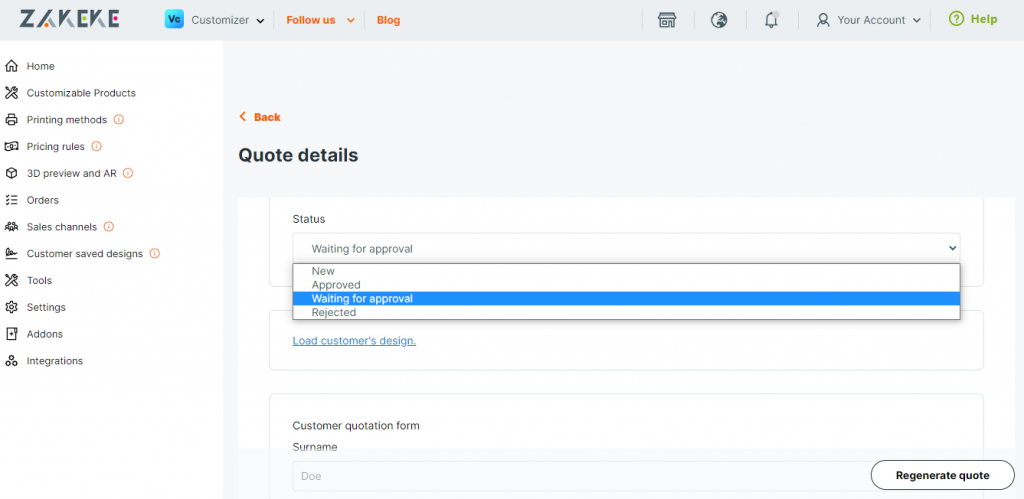Click the 3D preview cube icon
The image size is (1024, 499).
click(x=11, y=173)
